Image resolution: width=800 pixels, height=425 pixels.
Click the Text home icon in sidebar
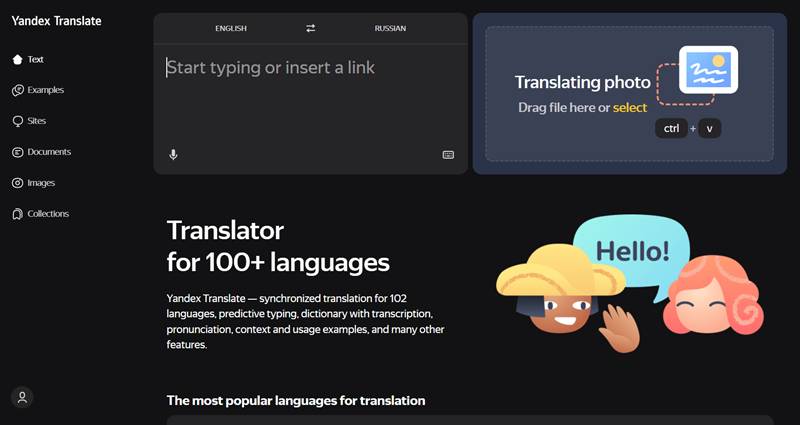click(17, 59)
